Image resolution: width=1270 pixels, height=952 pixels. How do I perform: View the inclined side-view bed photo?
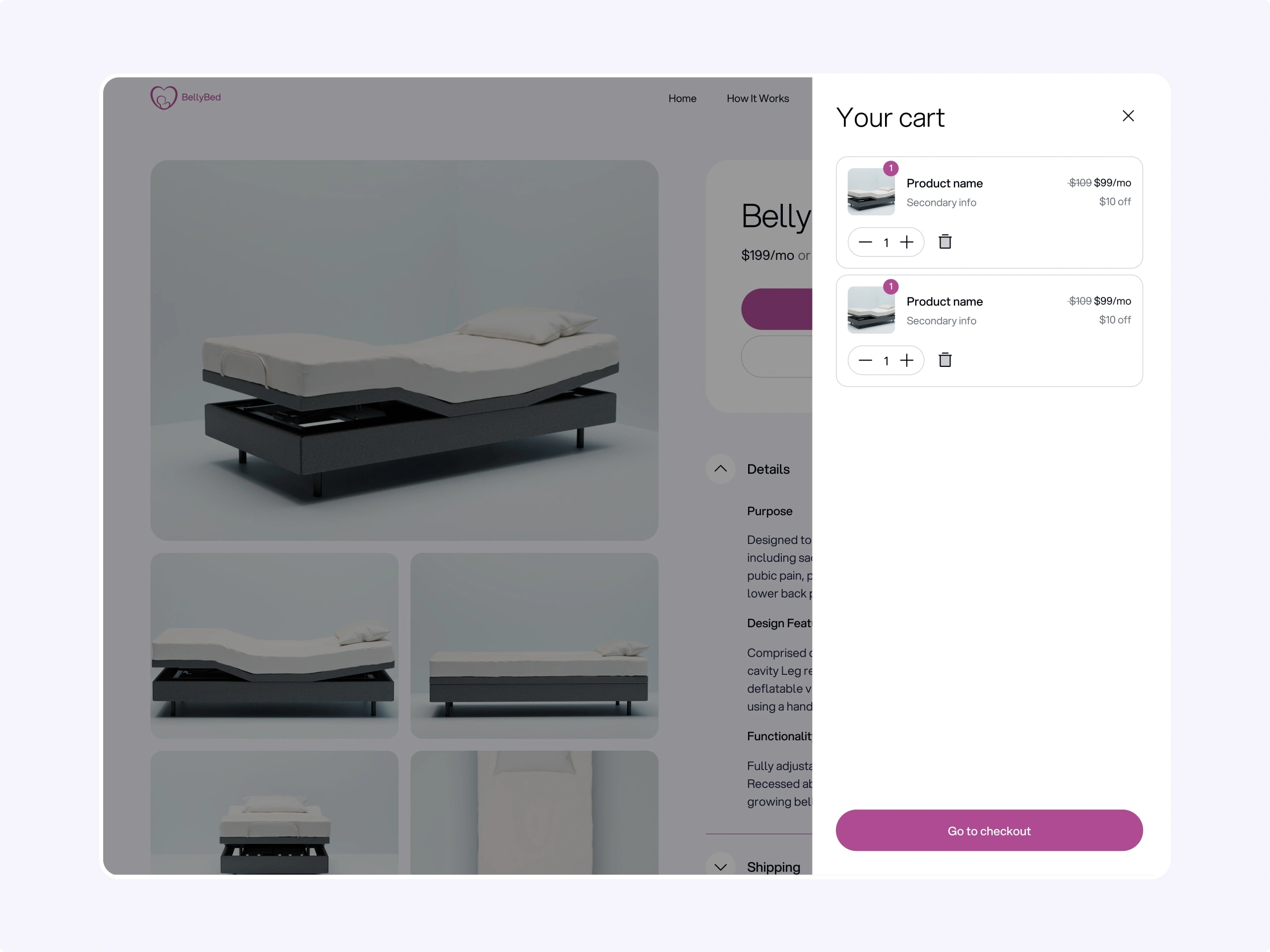click(274, 646)
